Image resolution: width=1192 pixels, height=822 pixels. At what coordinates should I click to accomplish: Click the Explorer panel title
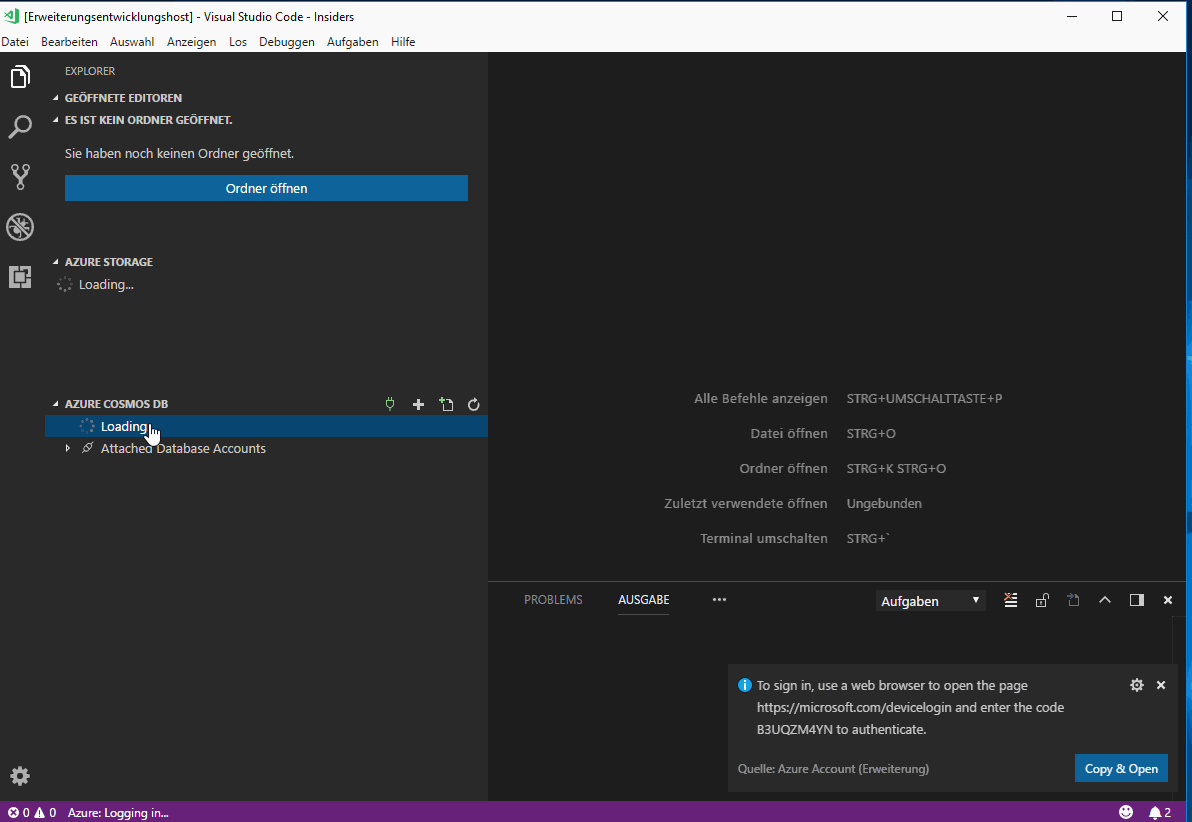coord(90,71)
